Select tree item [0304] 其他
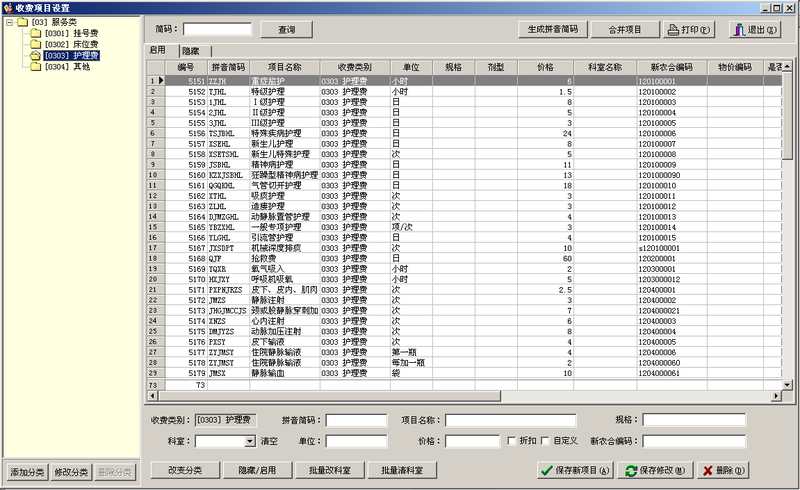The height and width of the screenshot is (490, 800). click(x=67, y=67)
